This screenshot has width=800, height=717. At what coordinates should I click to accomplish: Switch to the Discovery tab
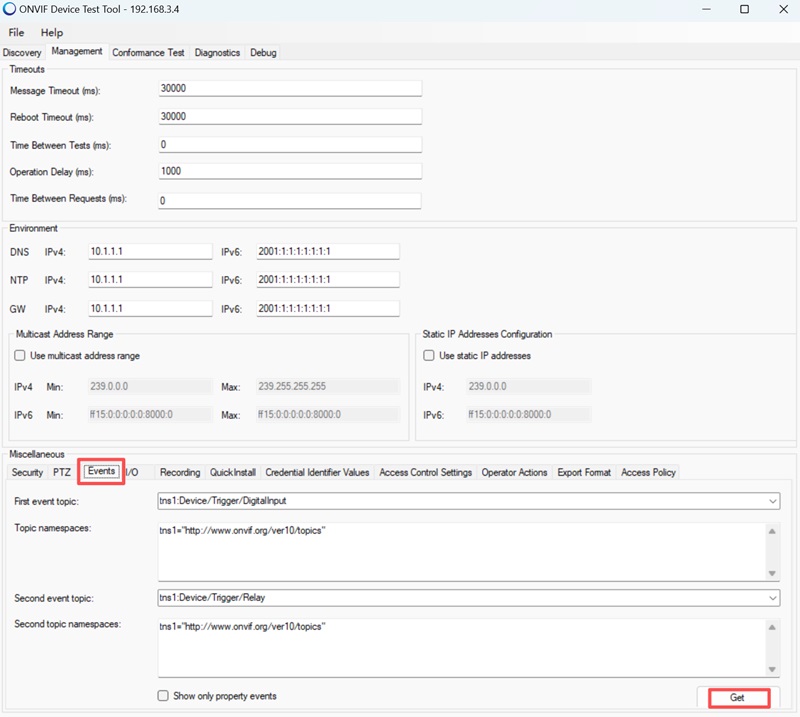click(x=22, y=52)
